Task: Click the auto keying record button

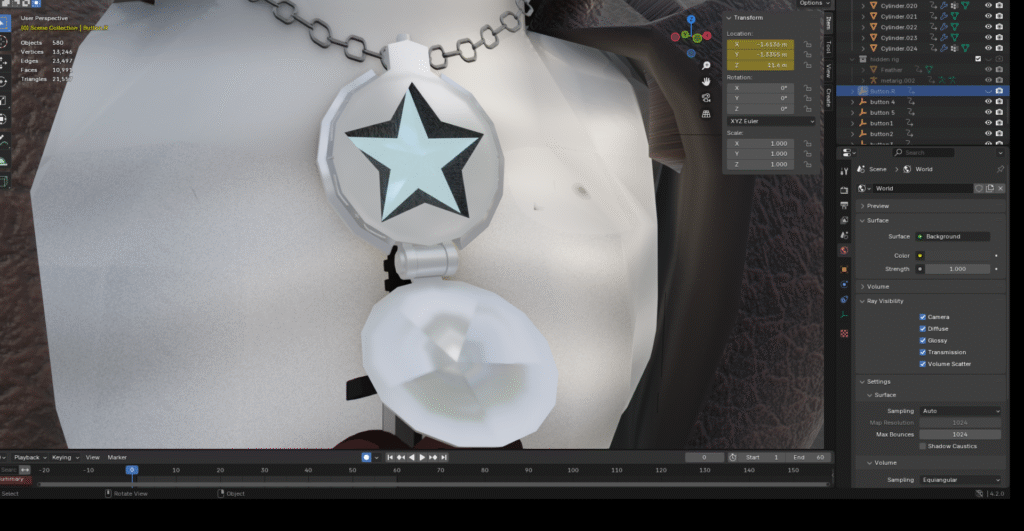Action: coord(366,457)
